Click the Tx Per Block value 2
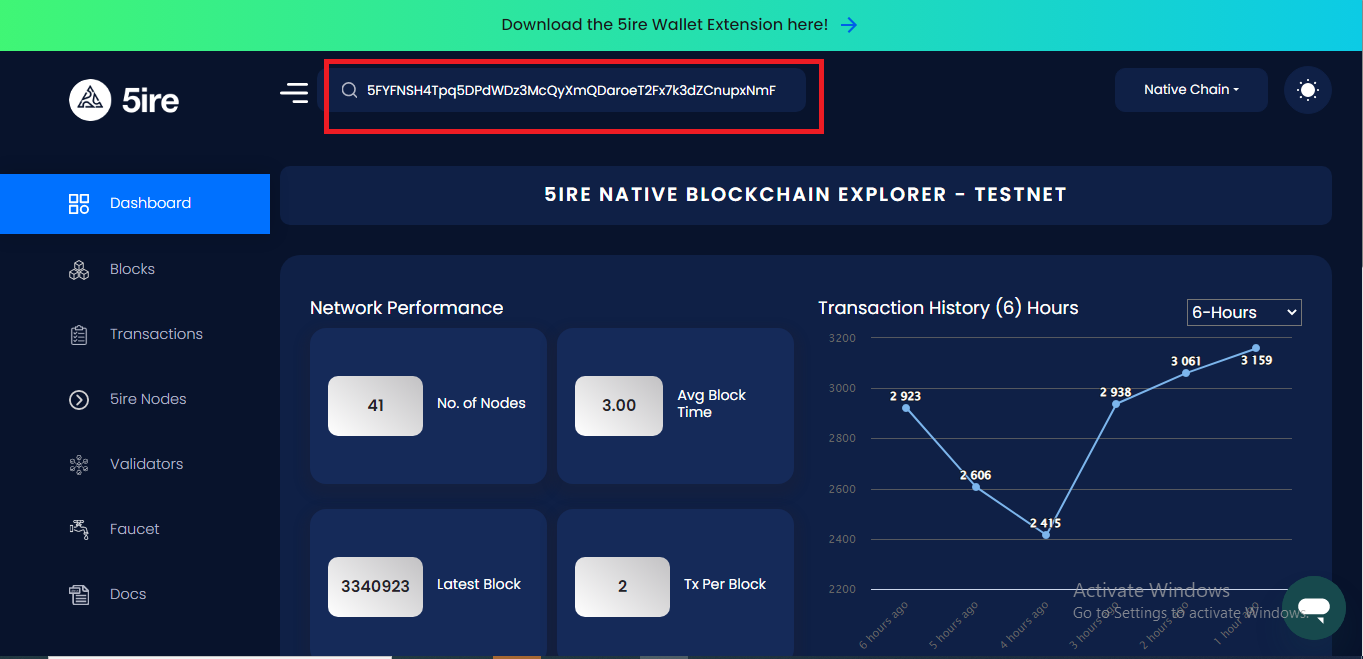Screen dimensions: 1363x659 pyautogui.click(x=622, y=587)
